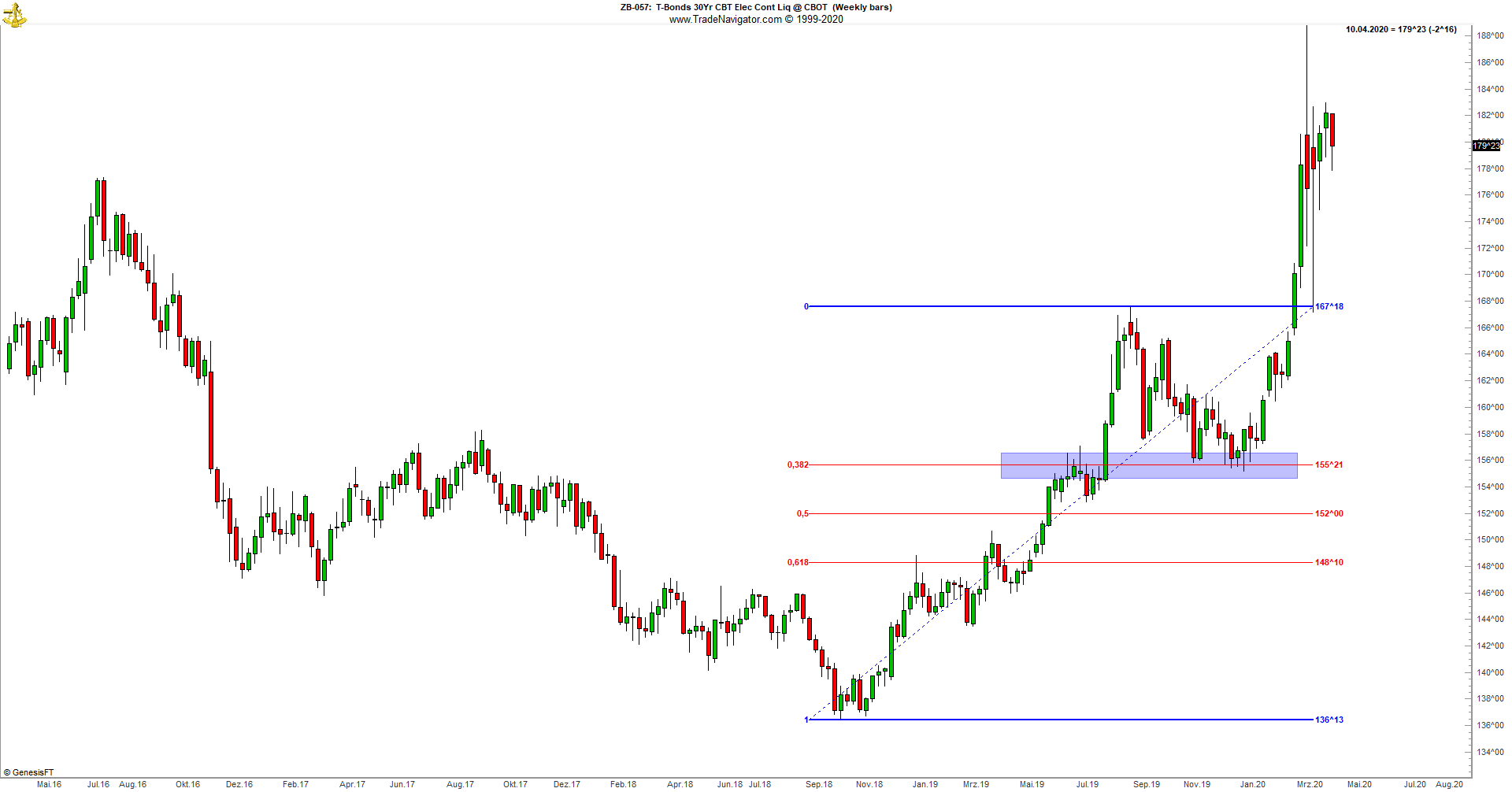Click the Fibonacci level 1 marker label
The image size is (1512, 792).
(x=806, y=720)
